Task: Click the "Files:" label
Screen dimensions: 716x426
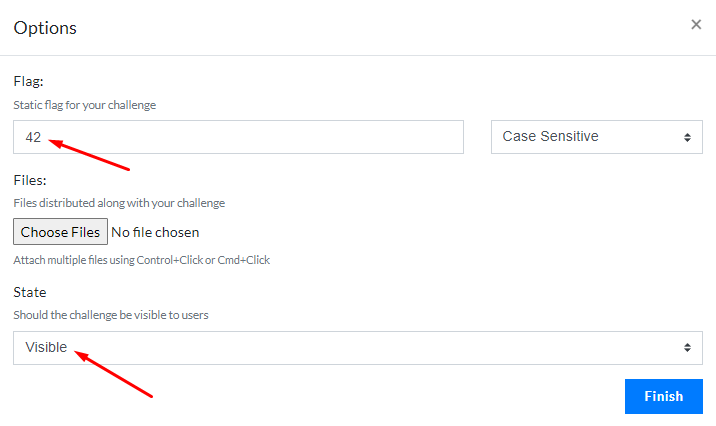Action: (x=30, y=180)
